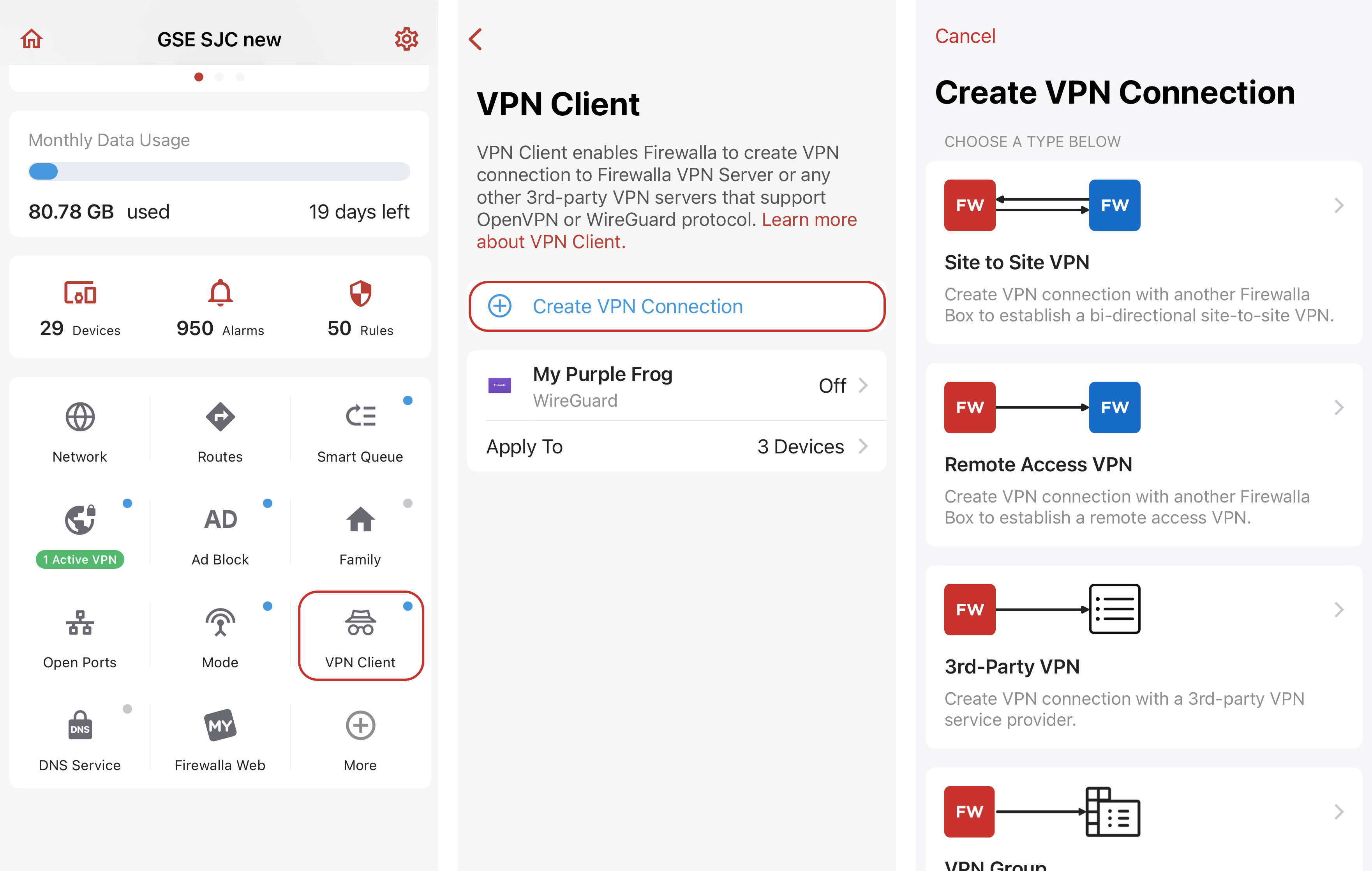Tap Create VPN Connection button

(676, 307)
